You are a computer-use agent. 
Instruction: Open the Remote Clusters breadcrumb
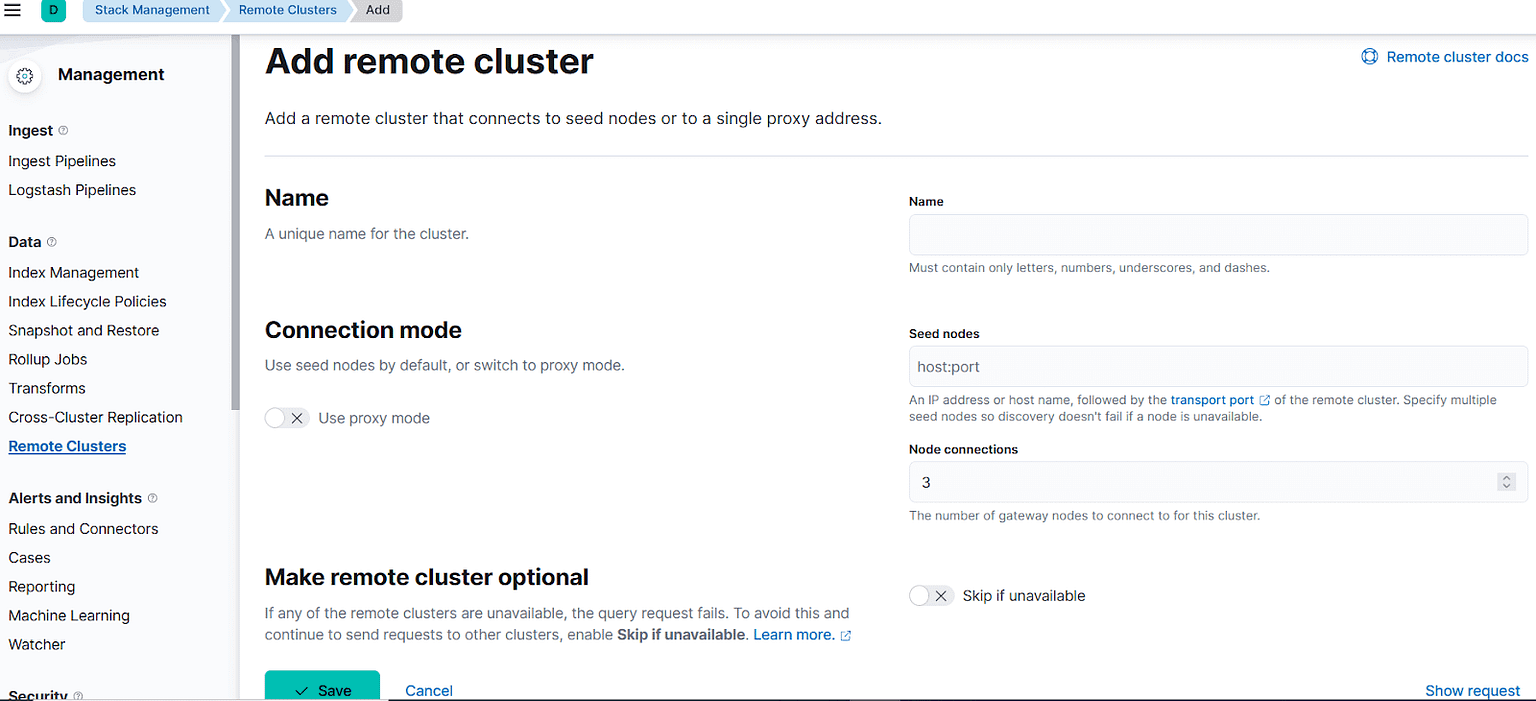point(287,10)
